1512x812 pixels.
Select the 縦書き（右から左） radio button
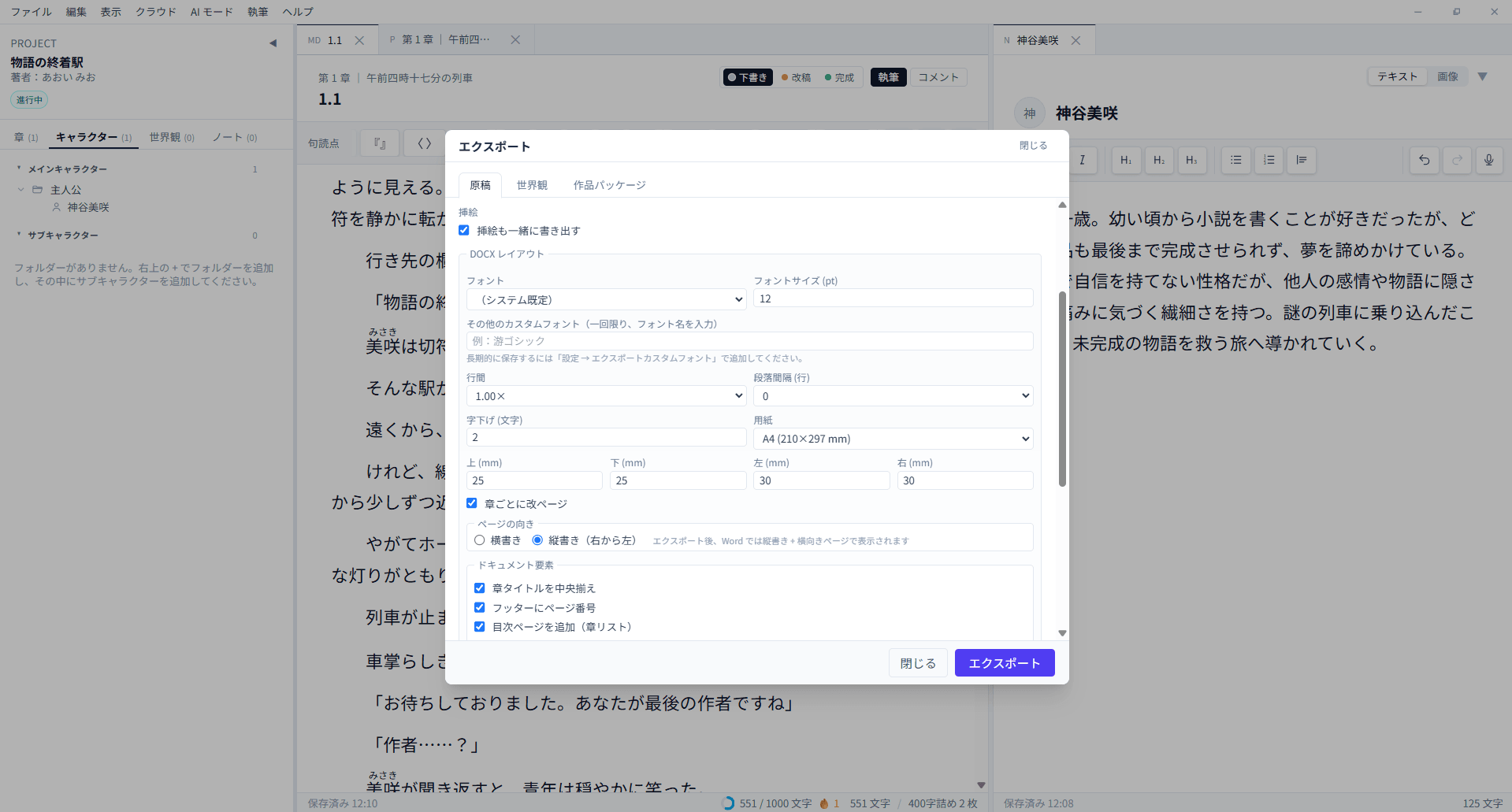(537, 540)
